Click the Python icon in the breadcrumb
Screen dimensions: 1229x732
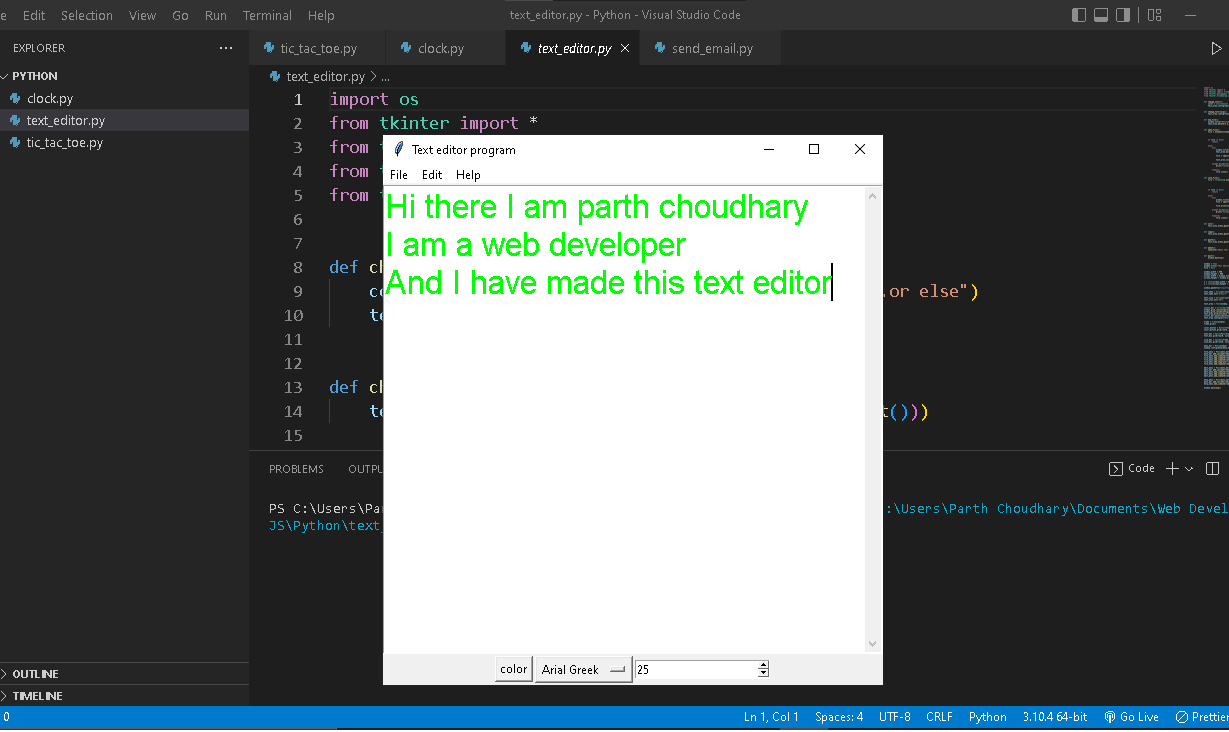pyautogui.click(x=276, y=76)
